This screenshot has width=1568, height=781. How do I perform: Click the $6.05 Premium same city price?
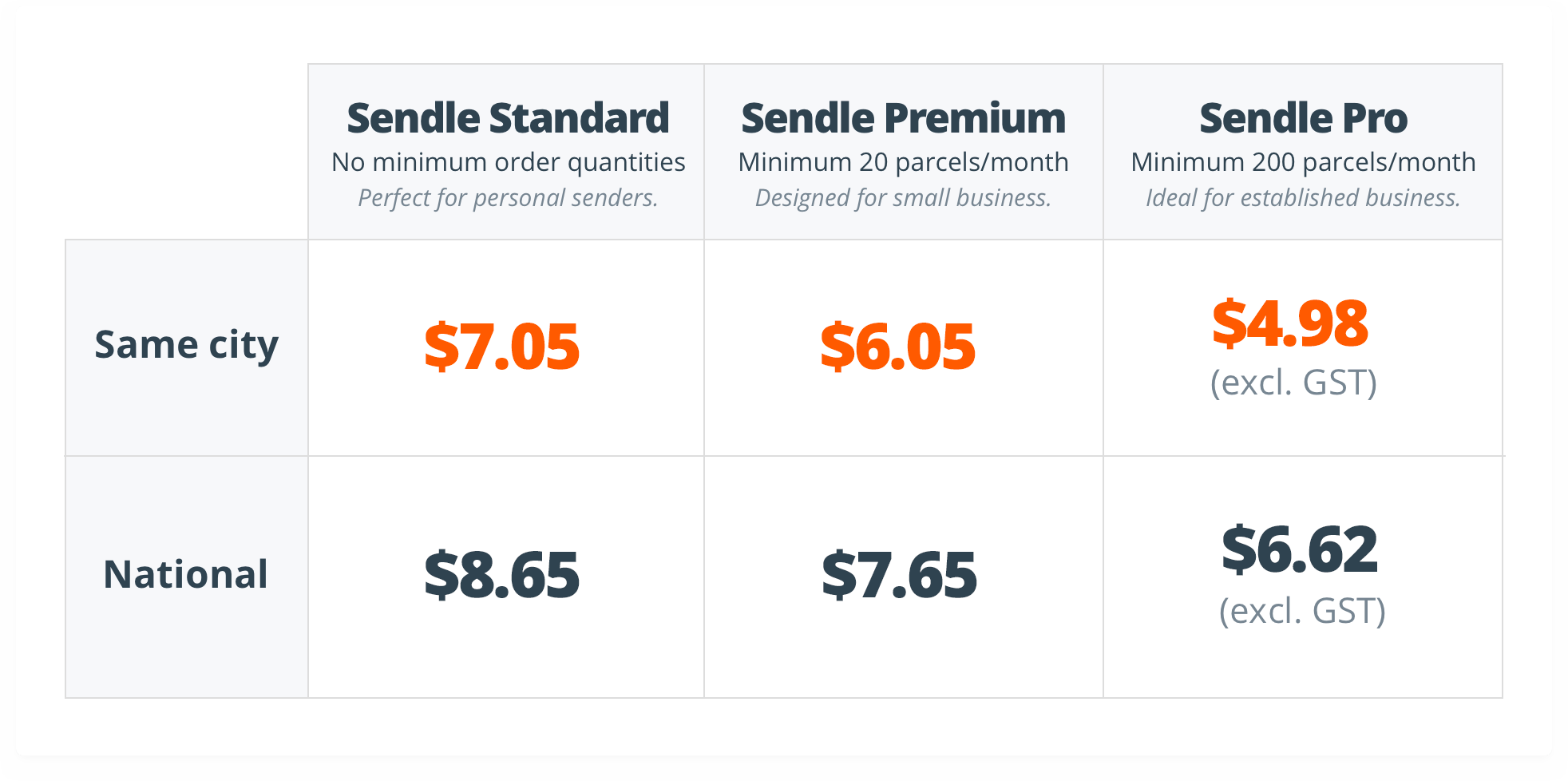point(897,347)
